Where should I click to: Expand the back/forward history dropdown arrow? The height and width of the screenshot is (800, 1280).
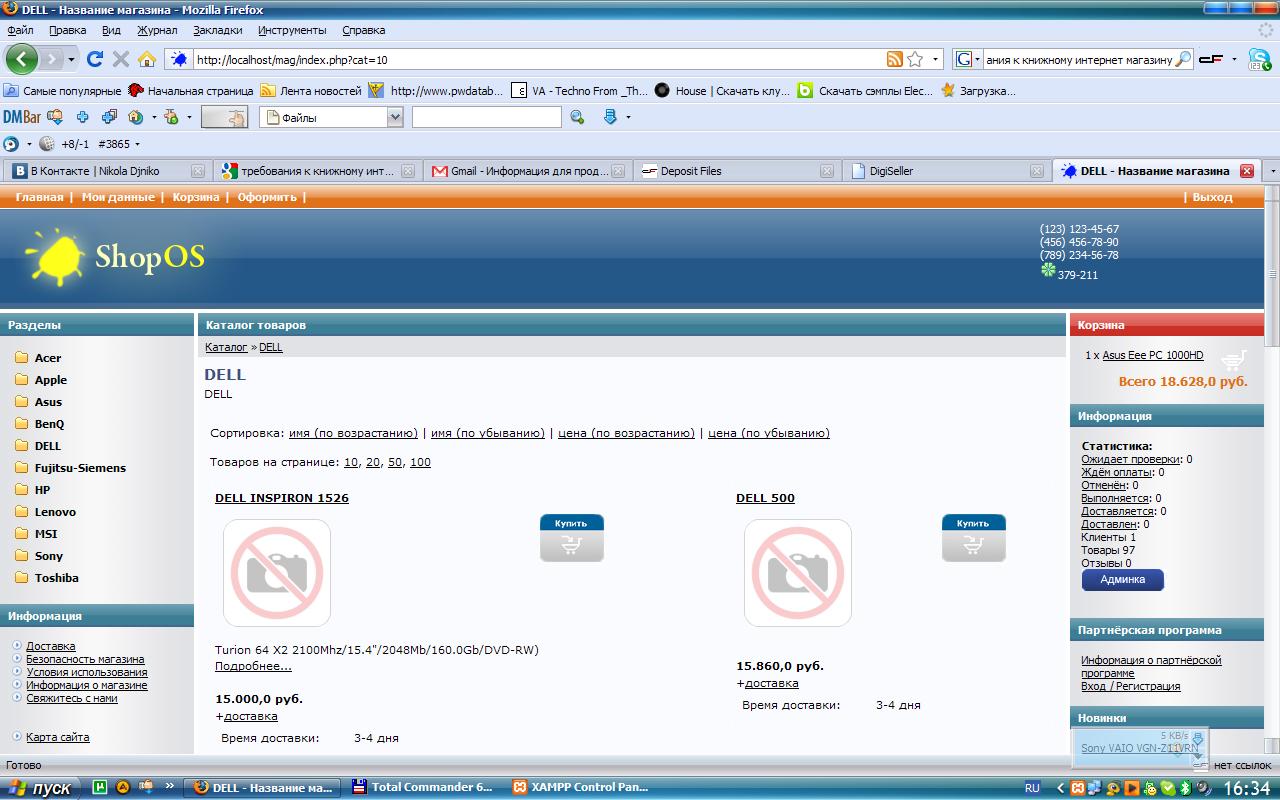[x=71, y=59]
